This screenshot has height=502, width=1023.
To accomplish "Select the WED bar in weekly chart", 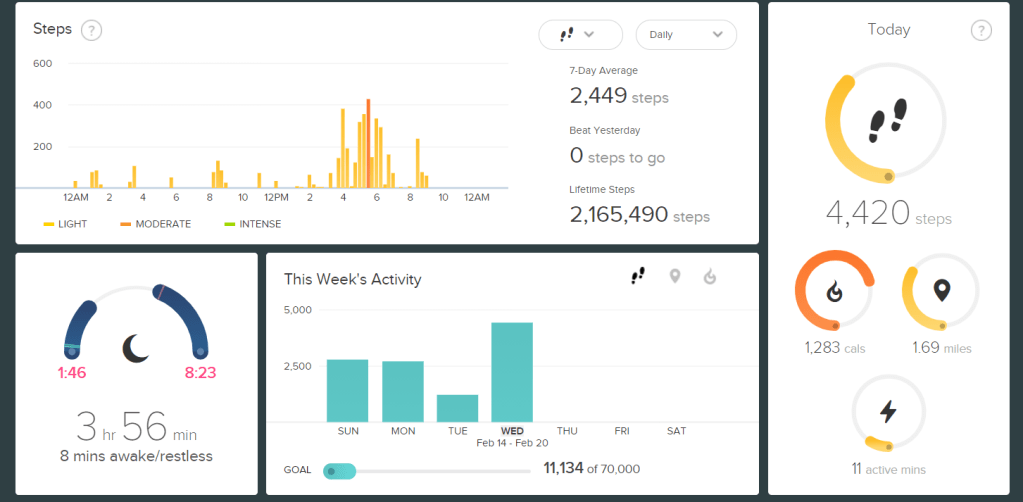I will (x=512, y=372).
